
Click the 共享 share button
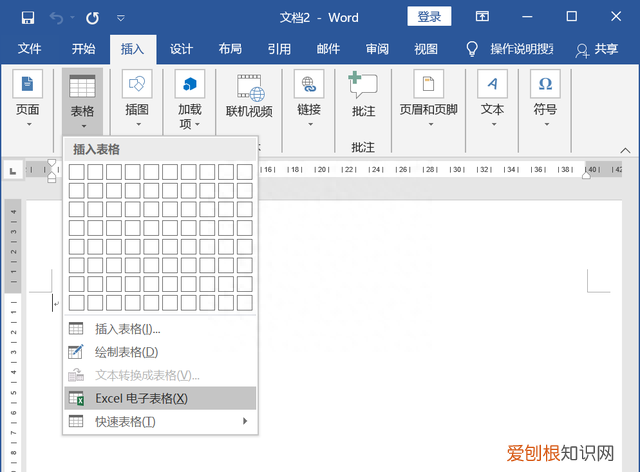597,49
